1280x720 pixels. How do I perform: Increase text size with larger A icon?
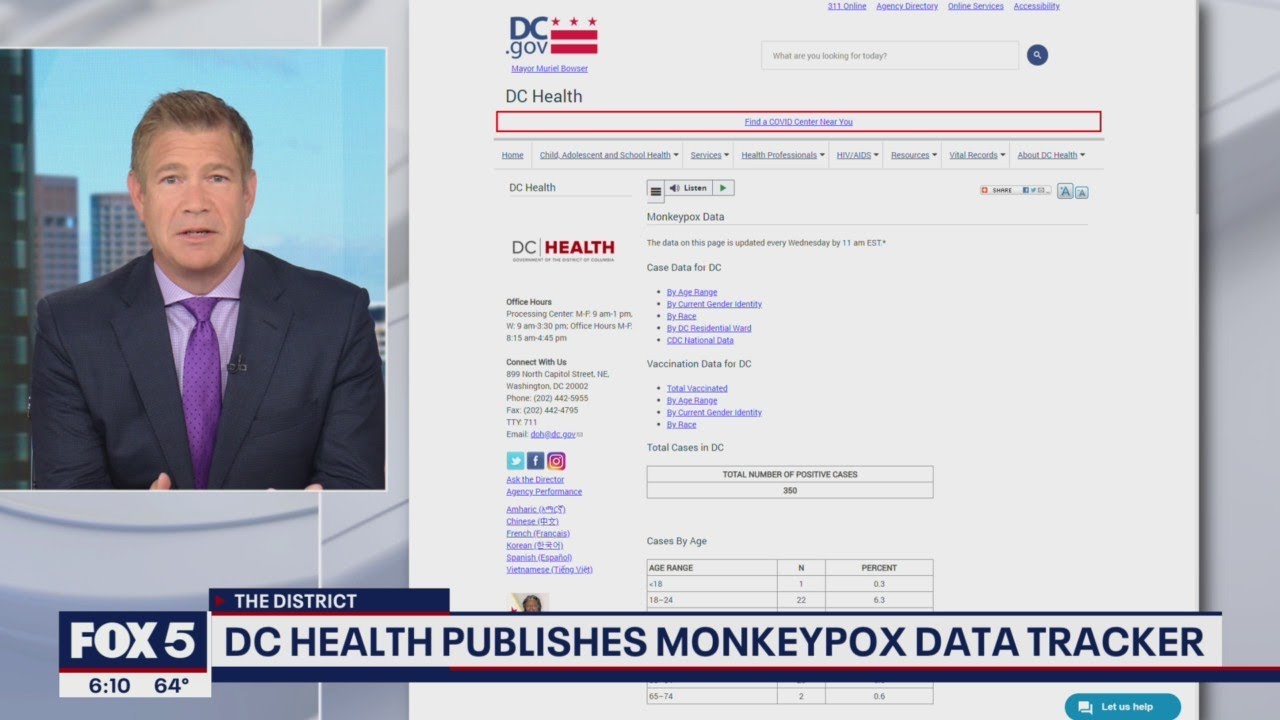coord(1065,191)
